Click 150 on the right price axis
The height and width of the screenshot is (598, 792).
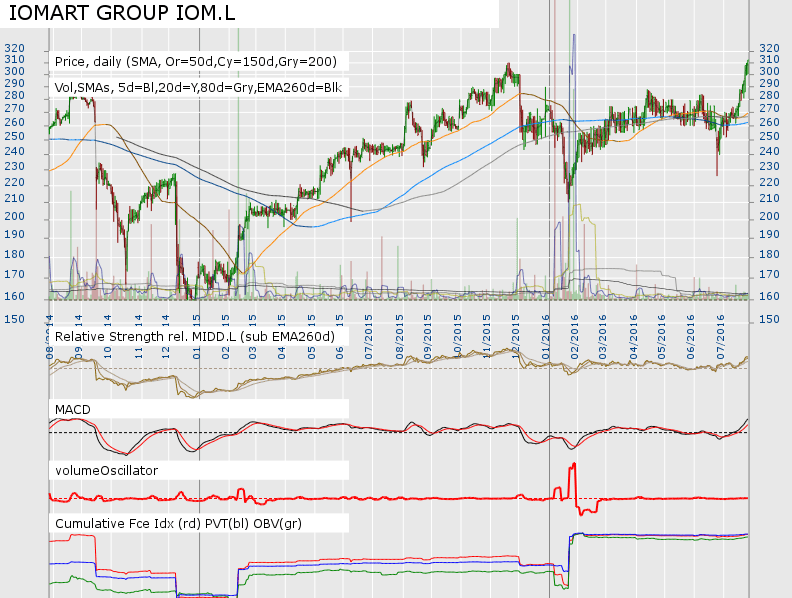pos(769,319)
